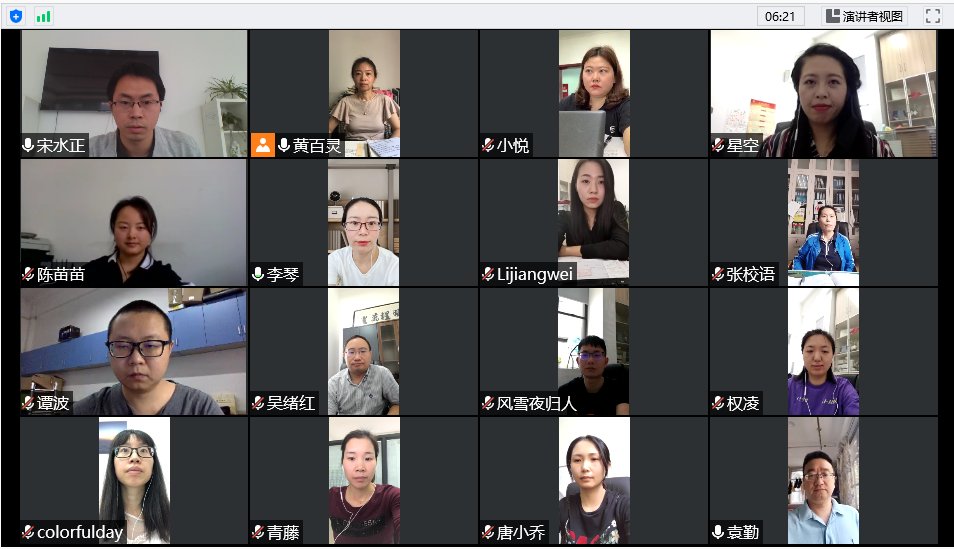Click the muted mic icon for 小悦
This screenshot has height=549, width=954.
(487, 145)
